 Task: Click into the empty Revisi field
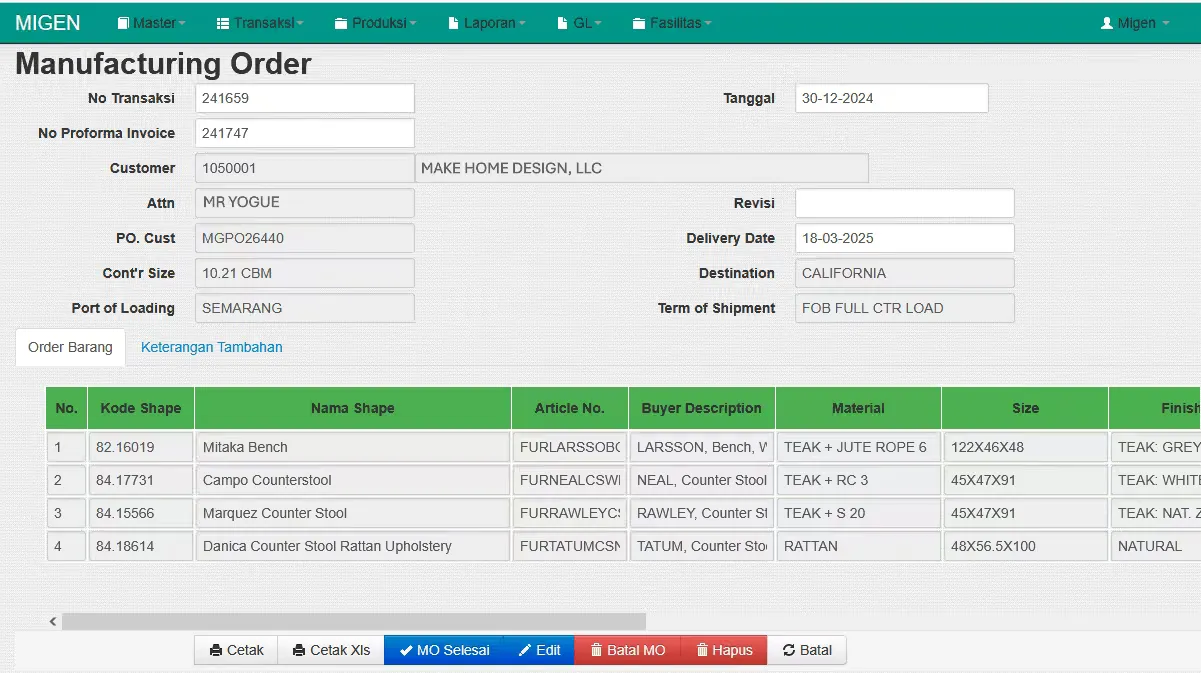905,203
